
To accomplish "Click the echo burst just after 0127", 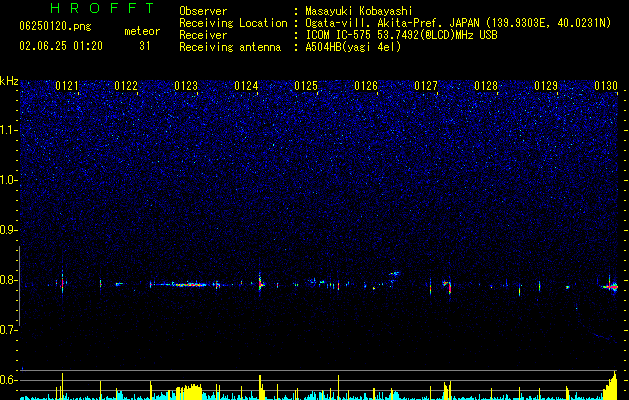I will pyautogui.click(x=447, y=286).
